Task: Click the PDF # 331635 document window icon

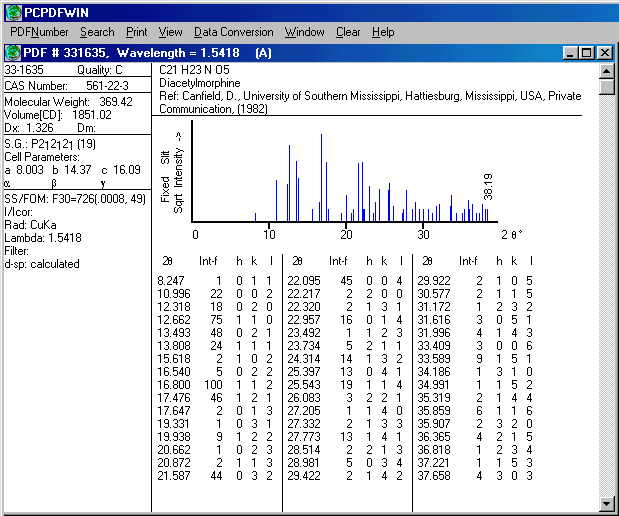Action: pyautogui.click(x=13, y=52)
